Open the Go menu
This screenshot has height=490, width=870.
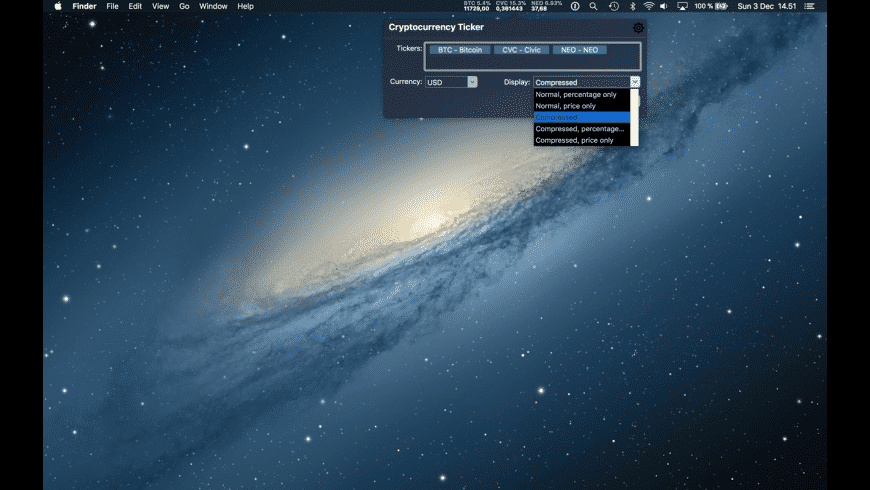tap(184, 6)
